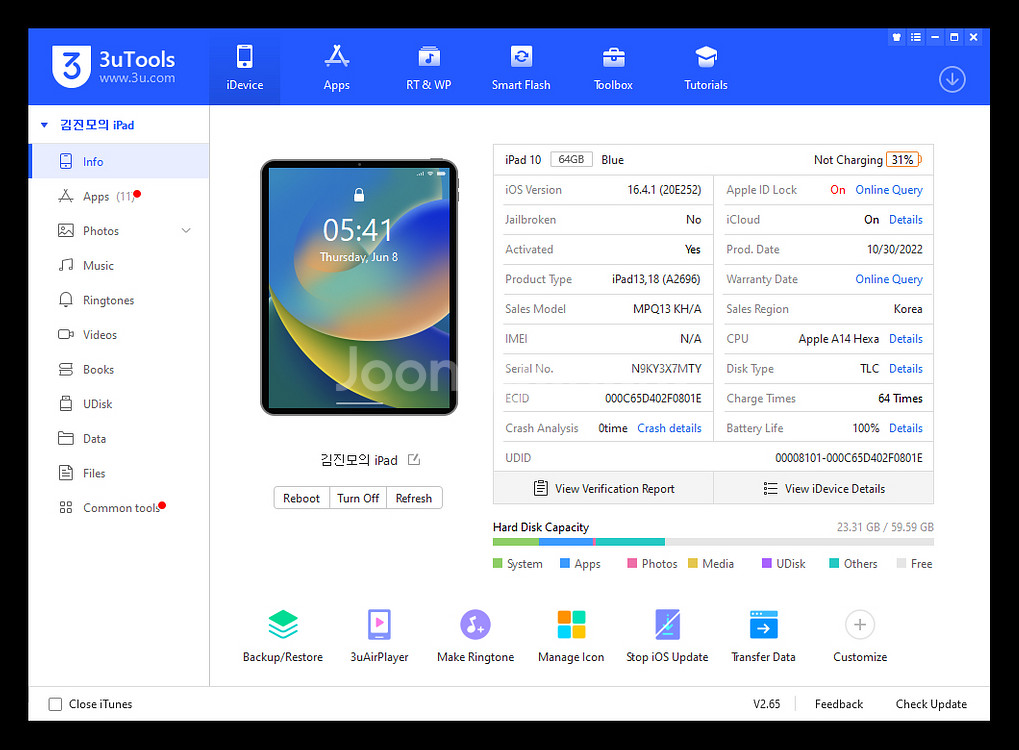Open iCloud Details link
The width and height of the screenshot is (1019, 750).
[906, 220]
